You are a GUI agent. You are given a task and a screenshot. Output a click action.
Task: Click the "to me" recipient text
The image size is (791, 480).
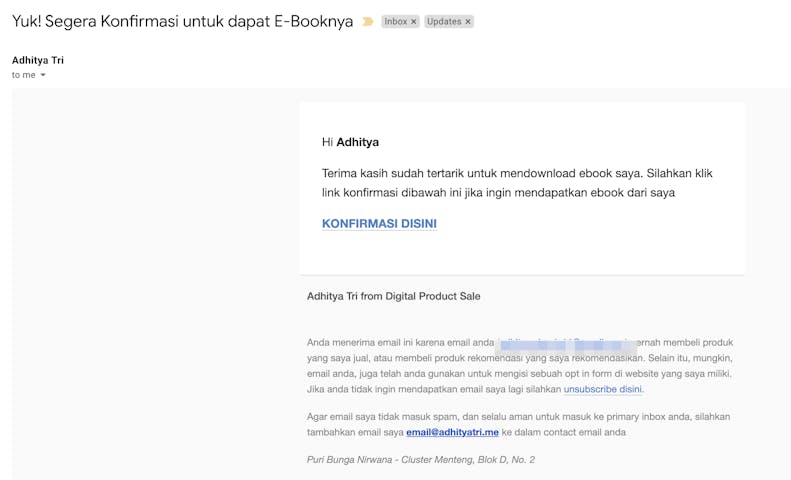point(23,75)
